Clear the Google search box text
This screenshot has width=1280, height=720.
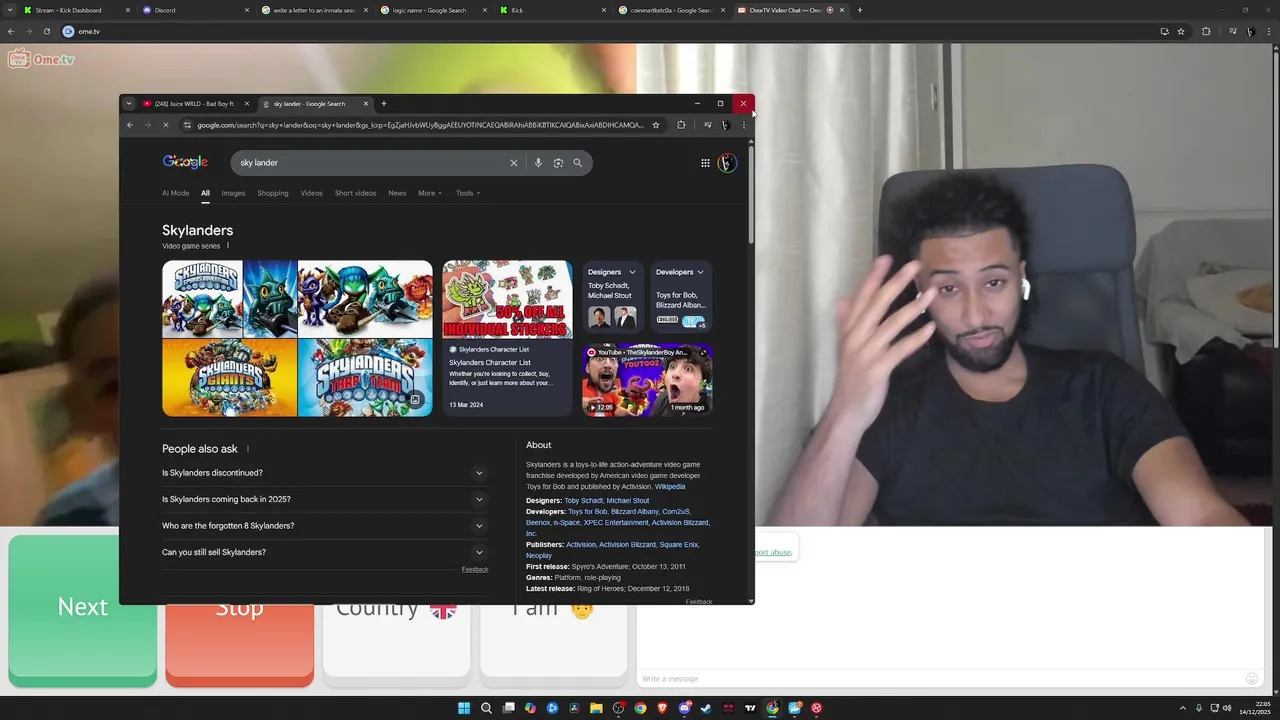(514, 163)
